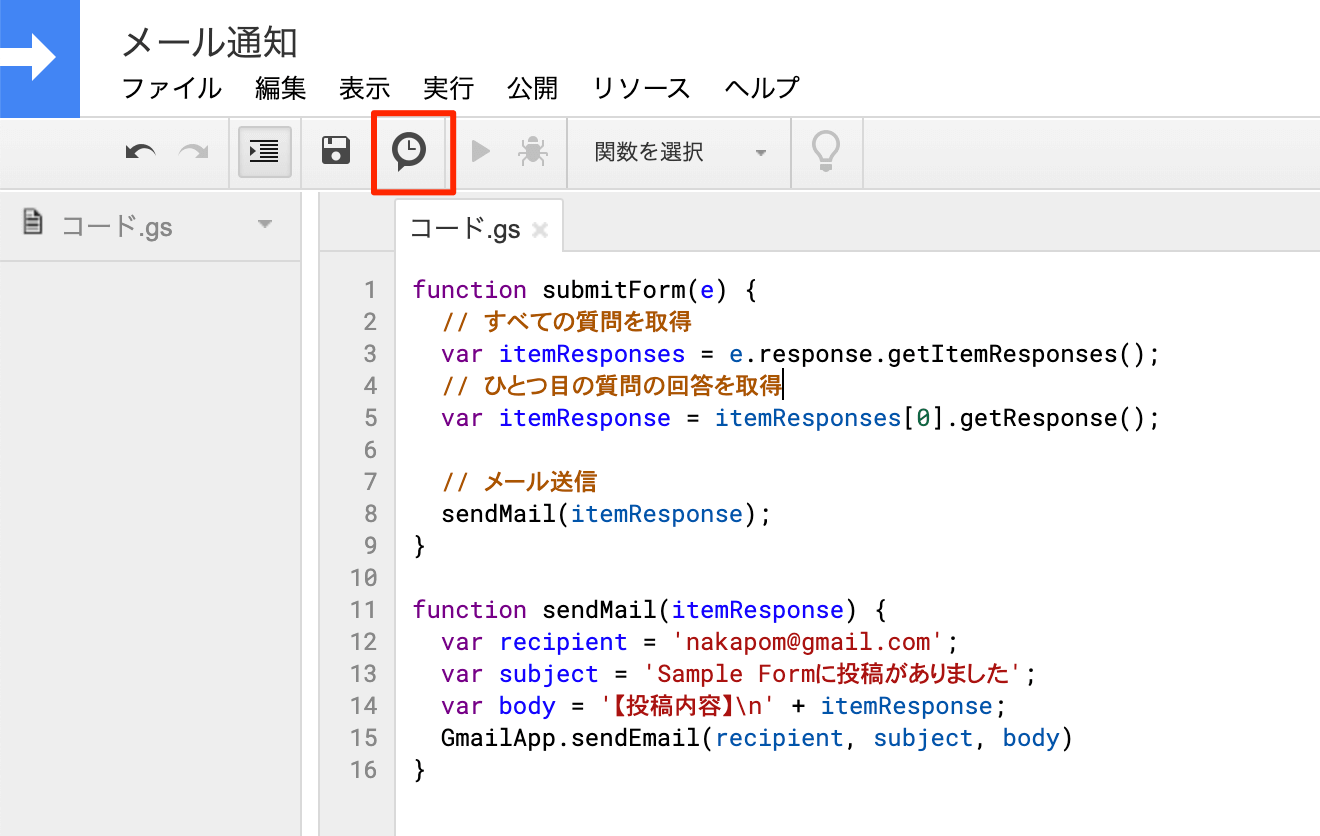Click the コード.gs file icon in sidebar
The image size is (1320, 836).
click(x=30, y=225)
